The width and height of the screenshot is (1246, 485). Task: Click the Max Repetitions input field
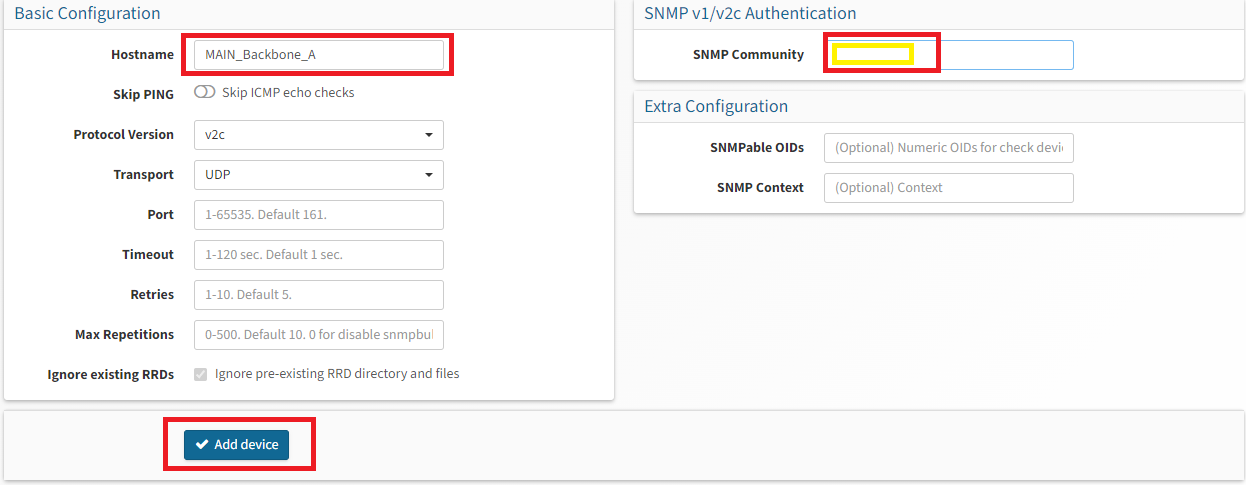point(318,334)
